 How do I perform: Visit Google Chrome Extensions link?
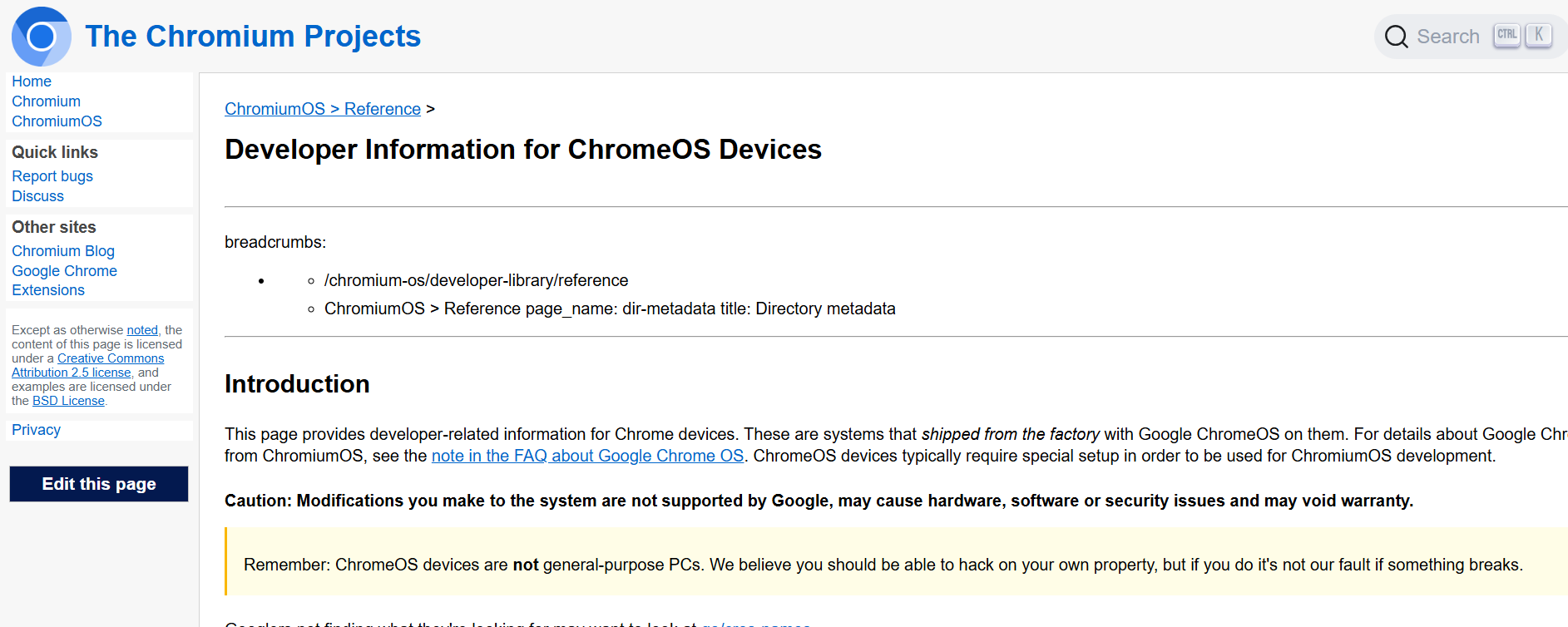click(64, 280)
